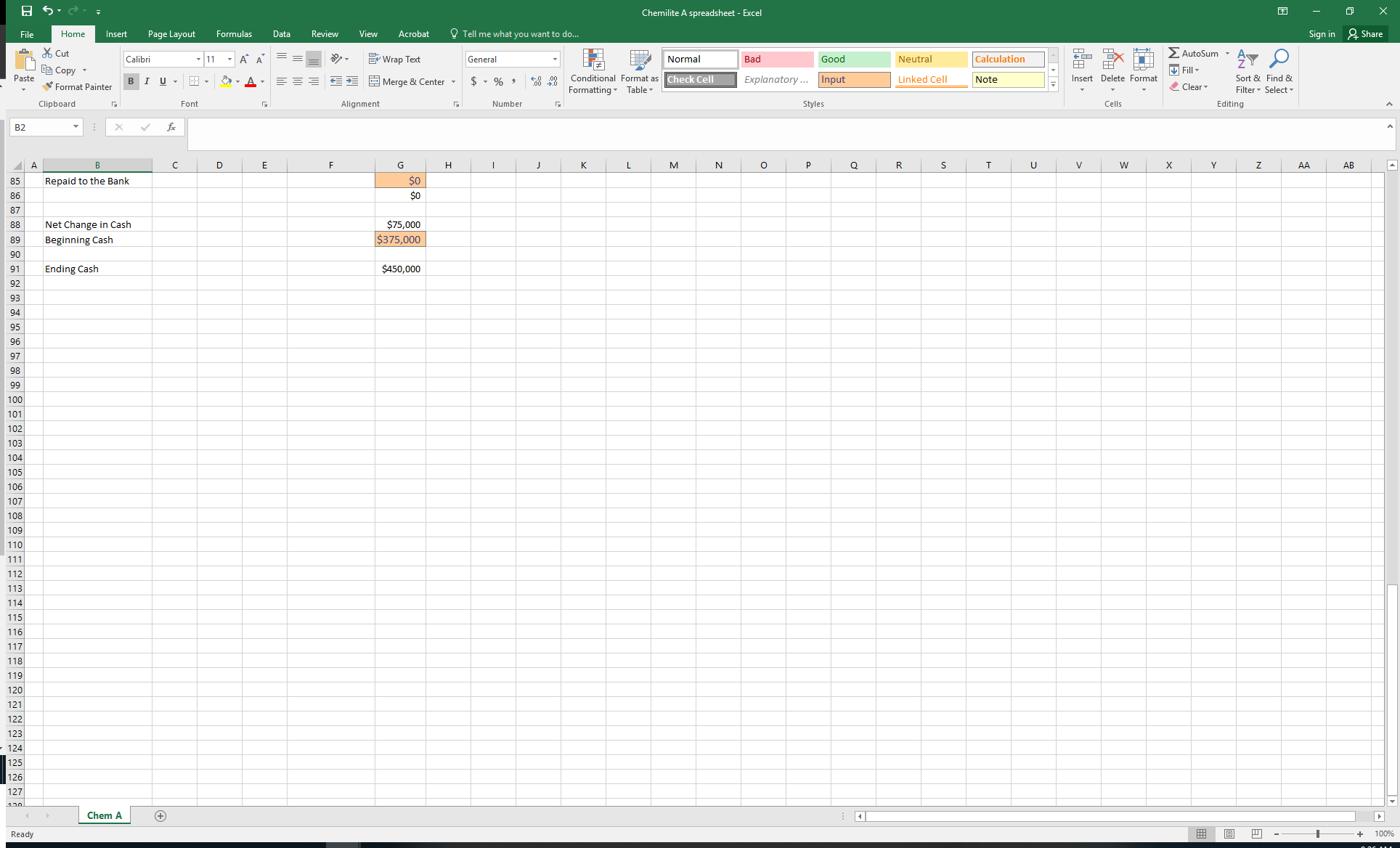1400x848 pixels.
Task: Toggle Wrap Text
Action: (395, 59)
